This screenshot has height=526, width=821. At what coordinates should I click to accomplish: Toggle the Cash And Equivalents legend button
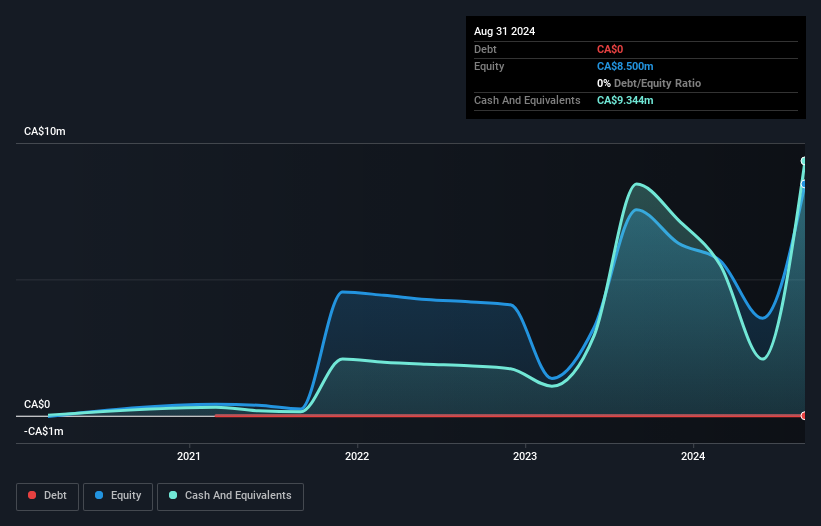[230, 496]
